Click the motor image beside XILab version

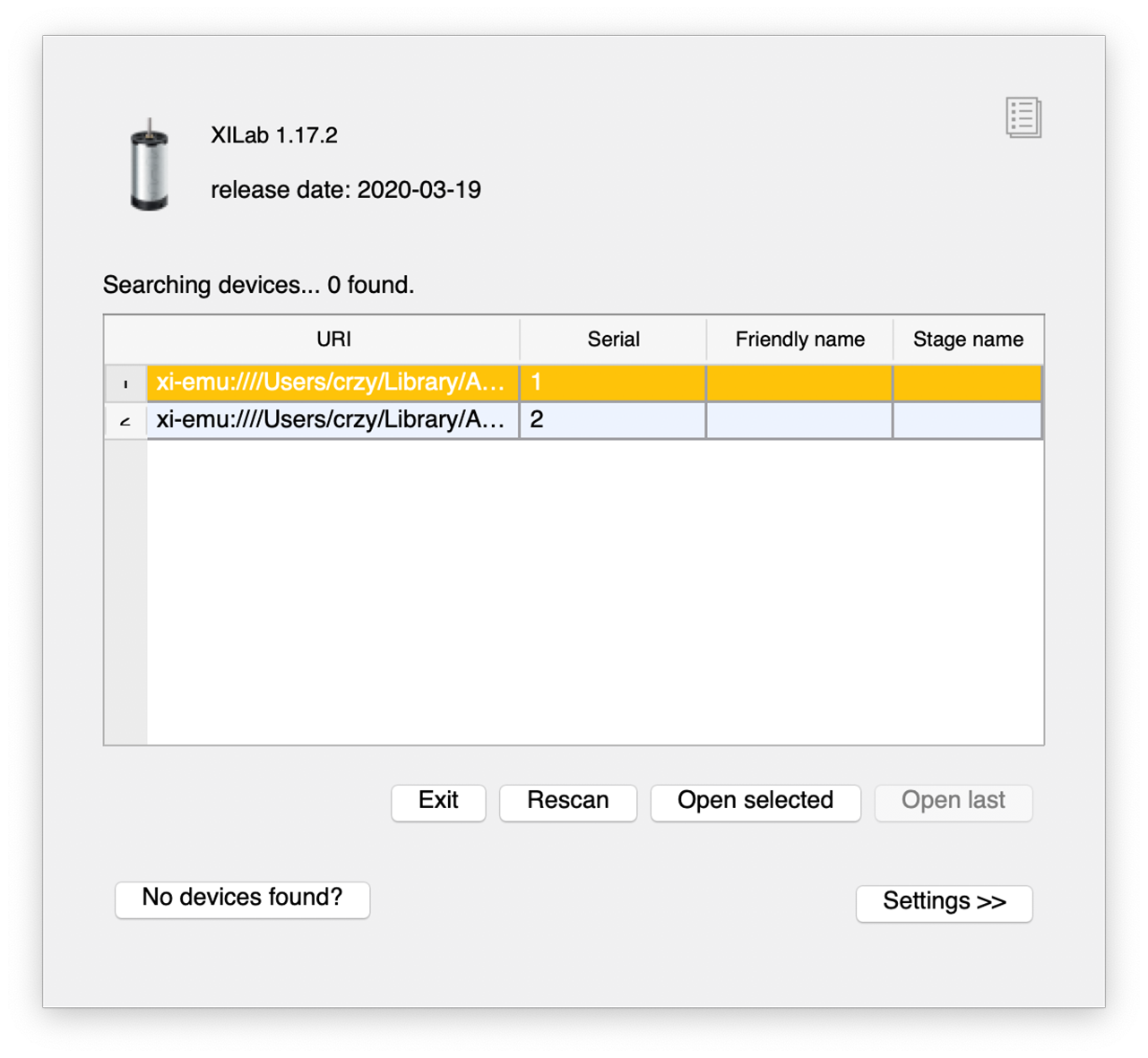[x=150, y=165]
